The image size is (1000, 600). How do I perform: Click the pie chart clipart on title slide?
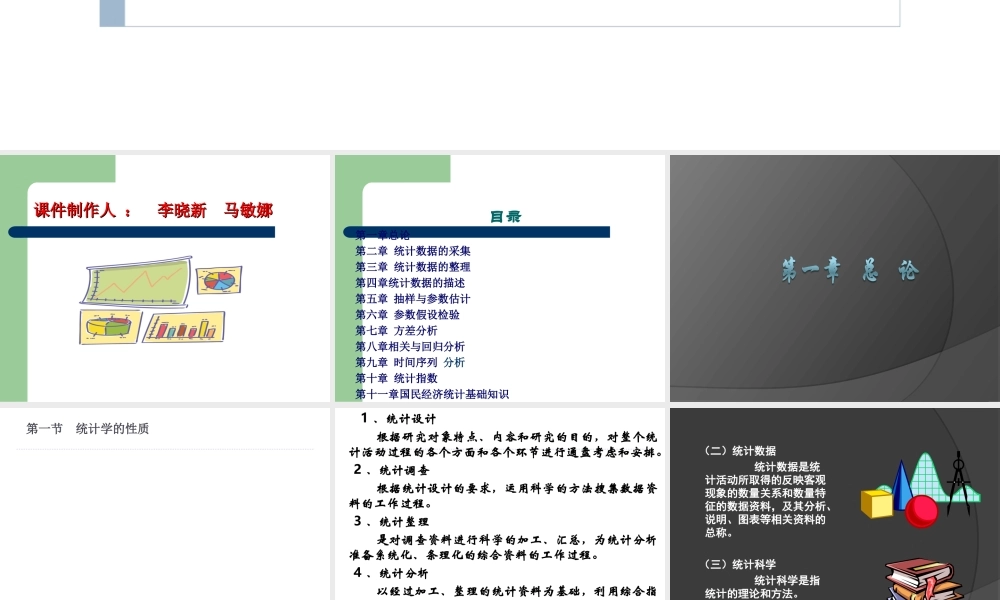(220, 281)
